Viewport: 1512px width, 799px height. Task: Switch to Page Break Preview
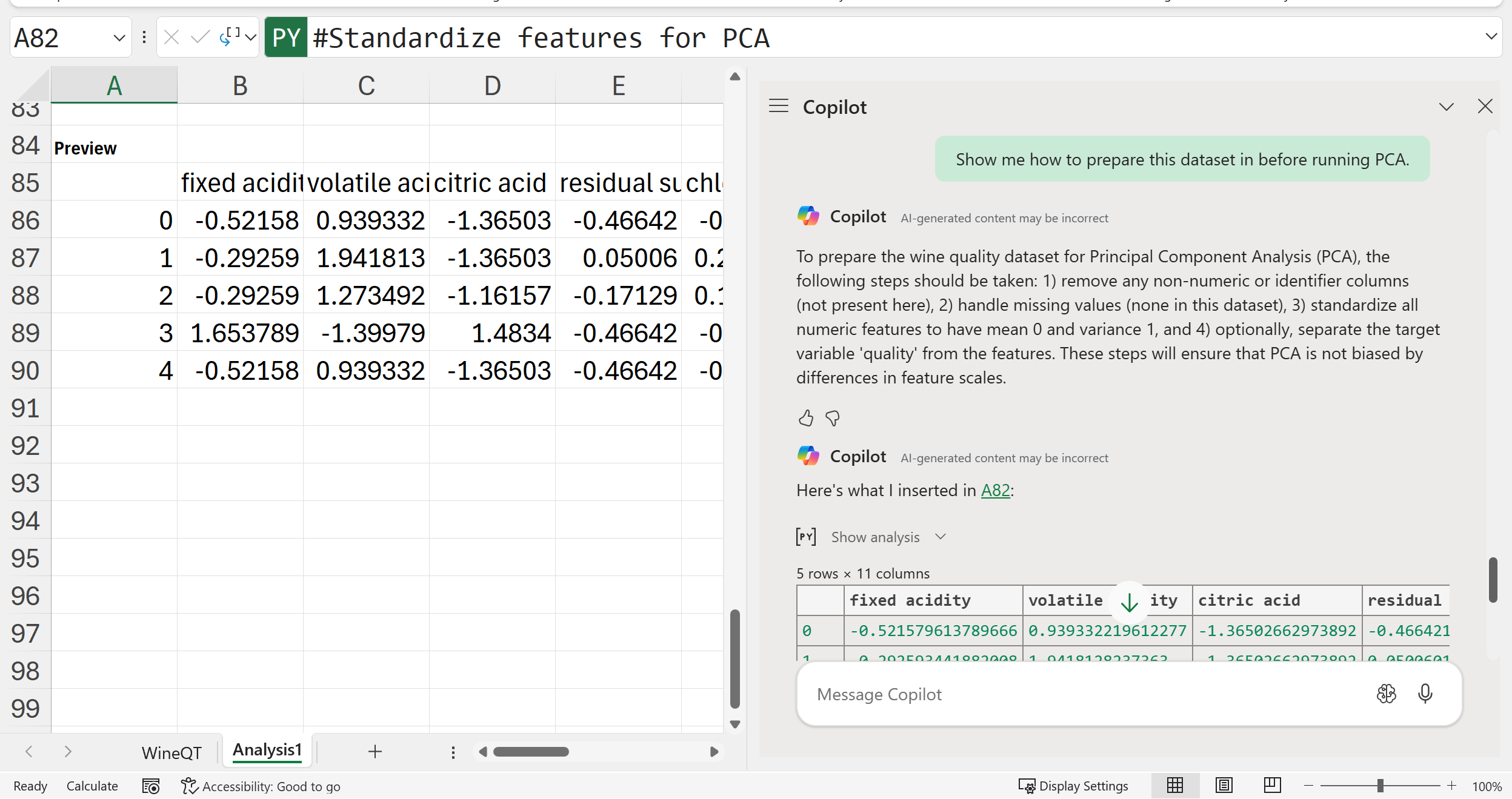(1272, 786)
